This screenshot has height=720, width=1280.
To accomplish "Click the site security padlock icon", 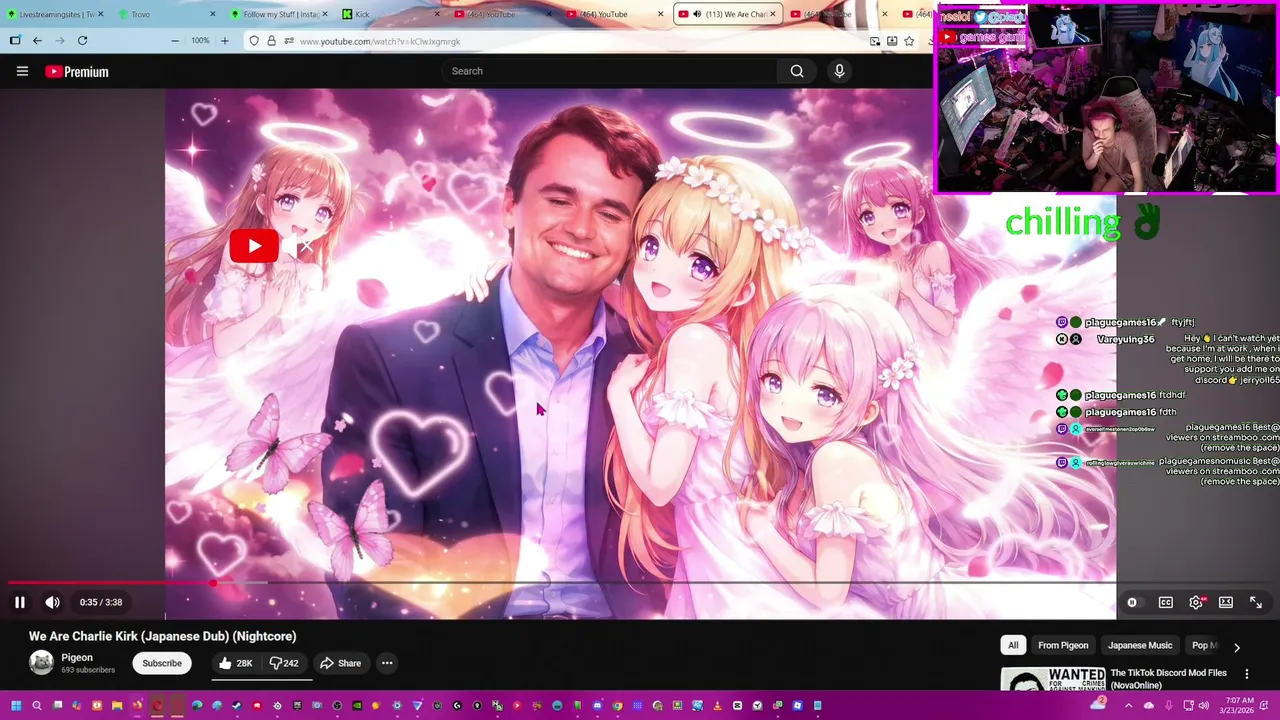I will tap(271, 41).
